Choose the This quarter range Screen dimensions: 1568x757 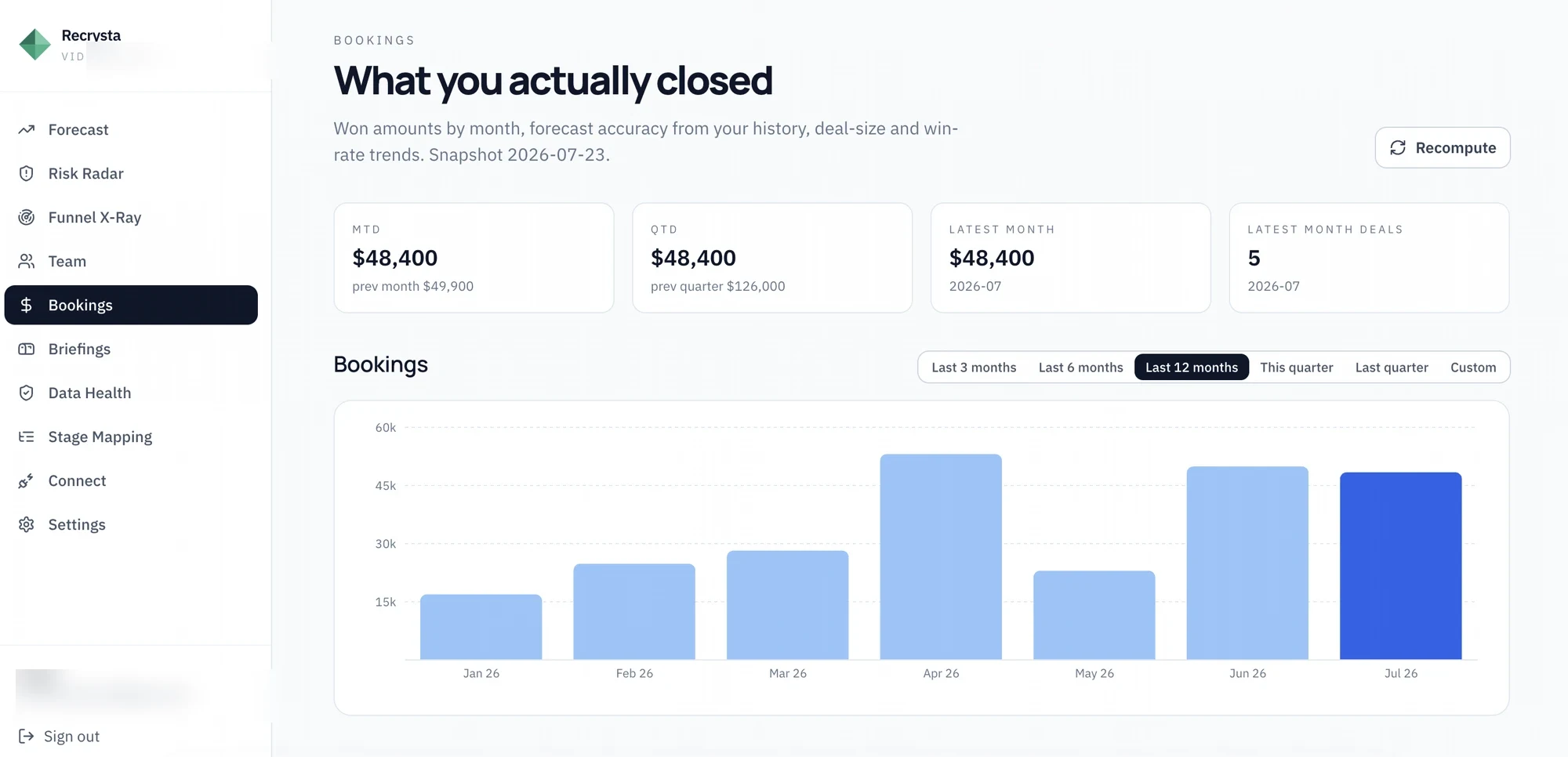(1297, 368)
